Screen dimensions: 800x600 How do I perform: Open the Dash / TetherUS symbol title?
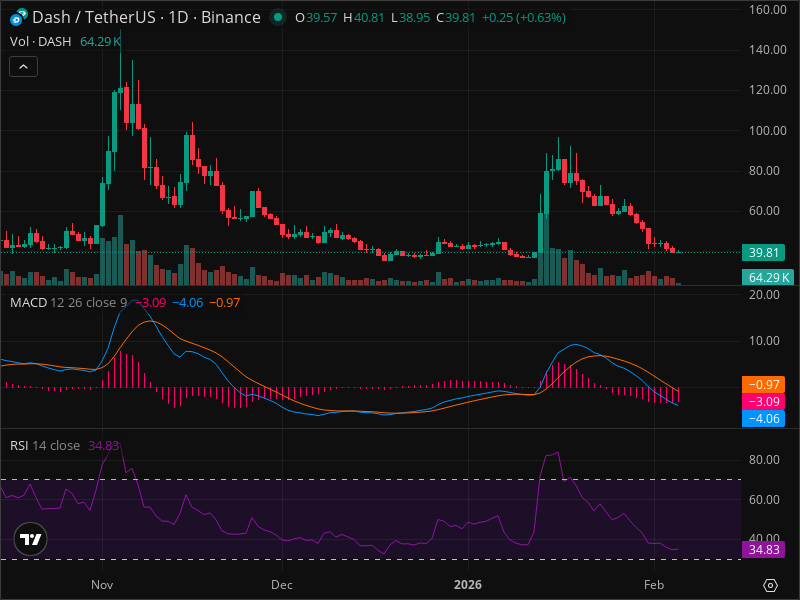tap(146, 17)
